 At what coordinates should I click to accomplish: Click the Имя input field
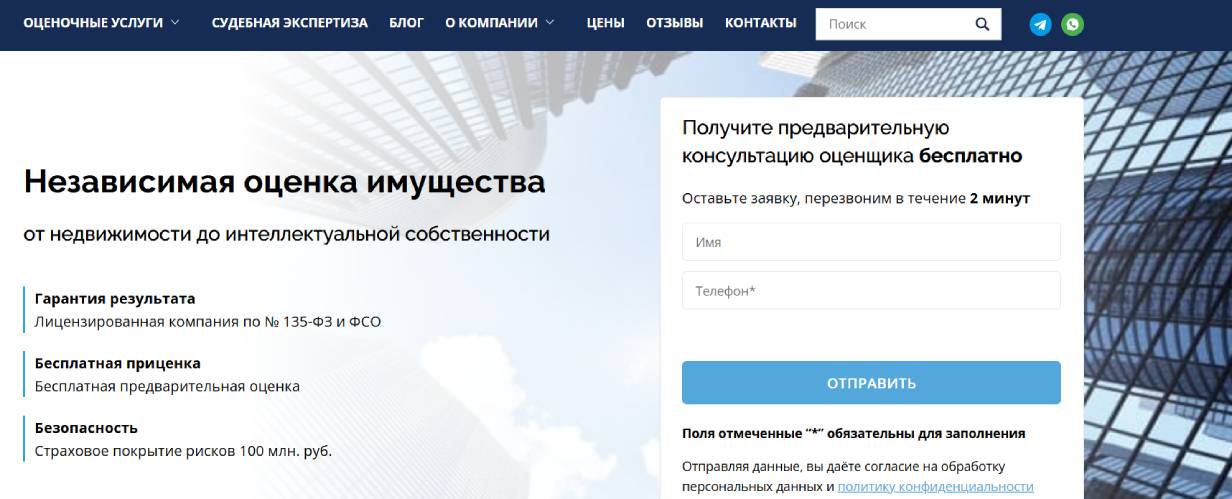coord(871,242)
